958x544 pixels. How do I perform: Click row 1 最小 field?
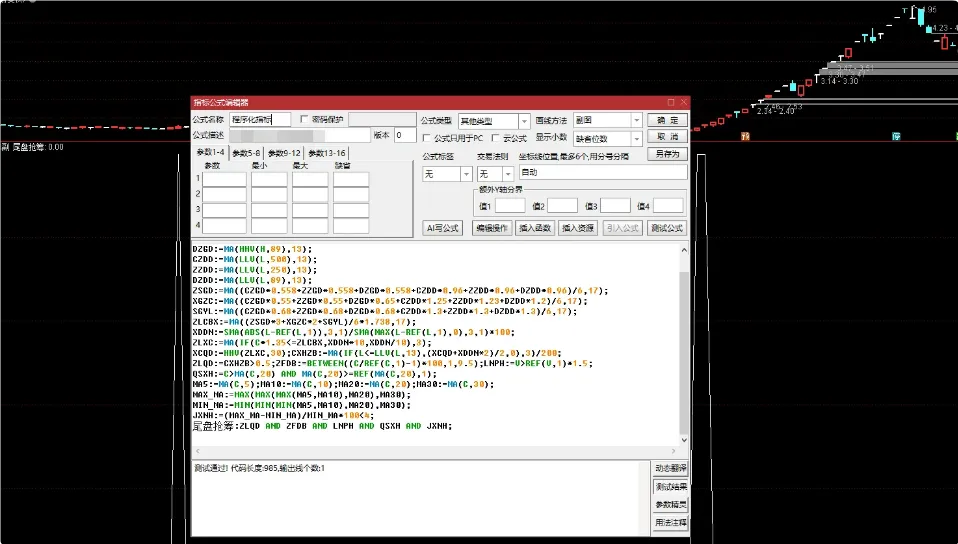point(269,179)
